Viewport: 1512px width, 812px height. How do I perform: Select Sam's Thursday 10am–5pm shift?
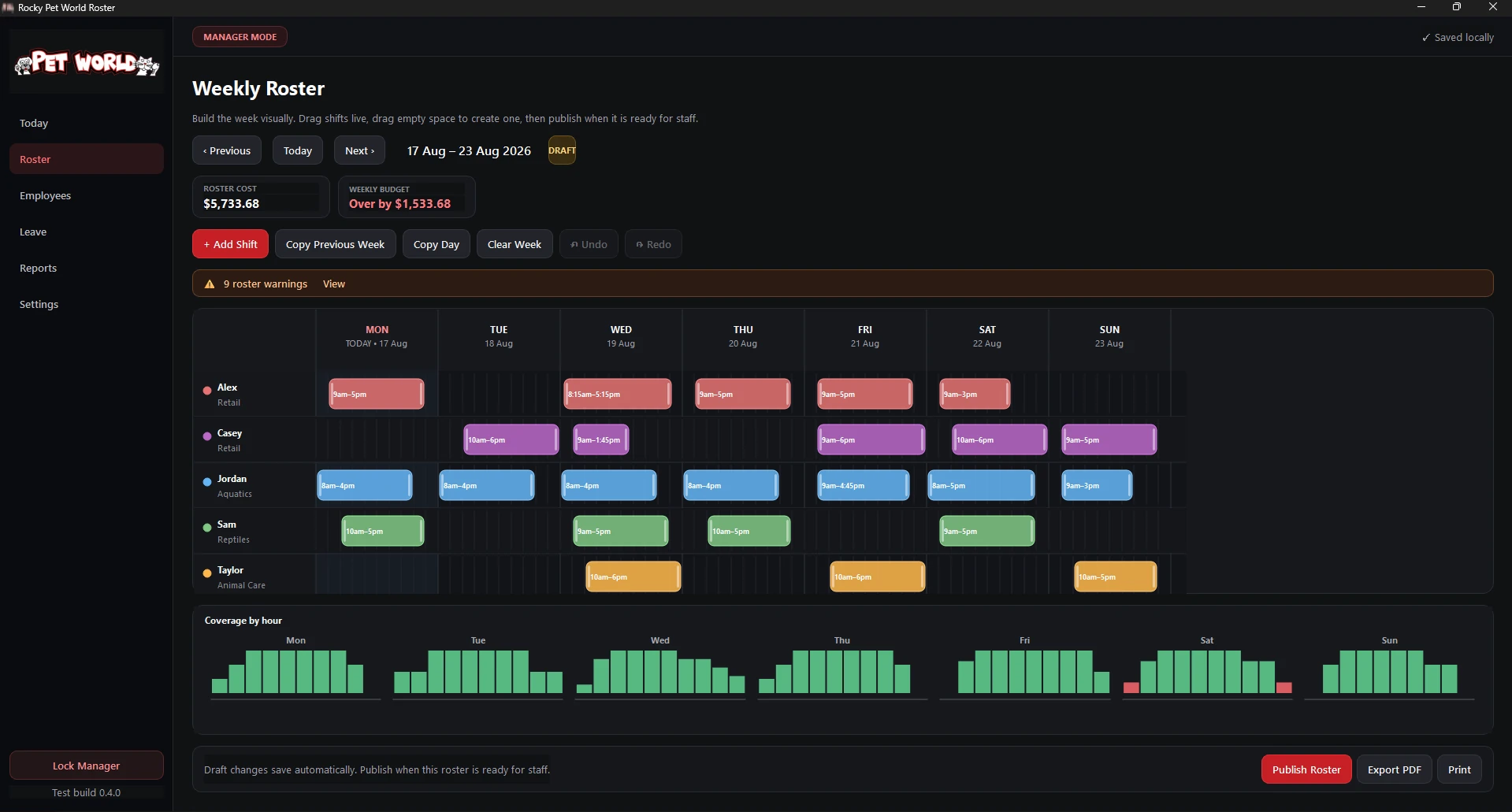[749, 531]
